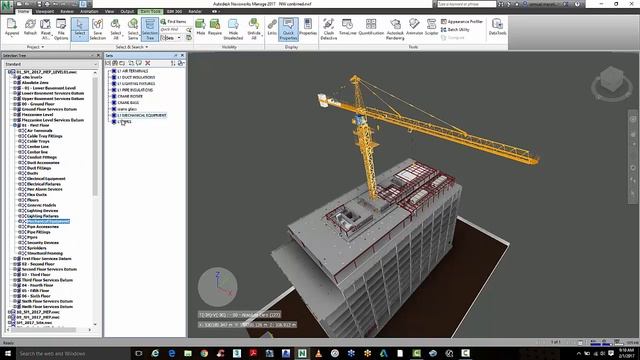This screenshot has width=640, height=360.
Task: Toggle Quick Properties display
Action: (288, 29)
